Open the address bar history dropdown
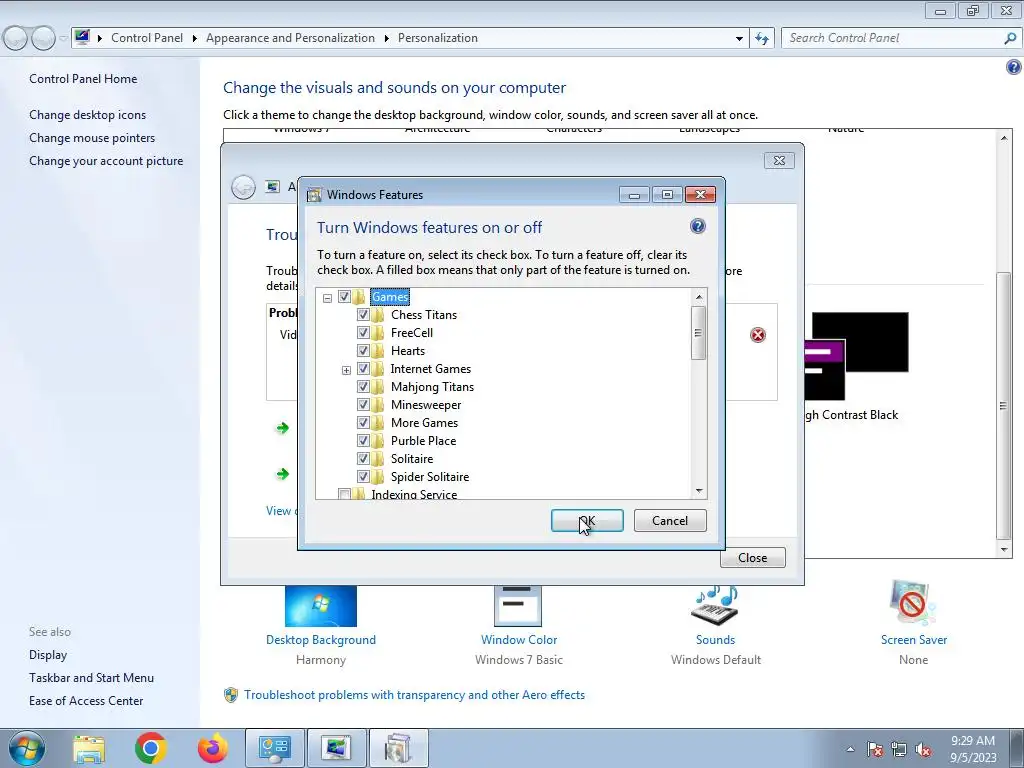 click(739, 39)
